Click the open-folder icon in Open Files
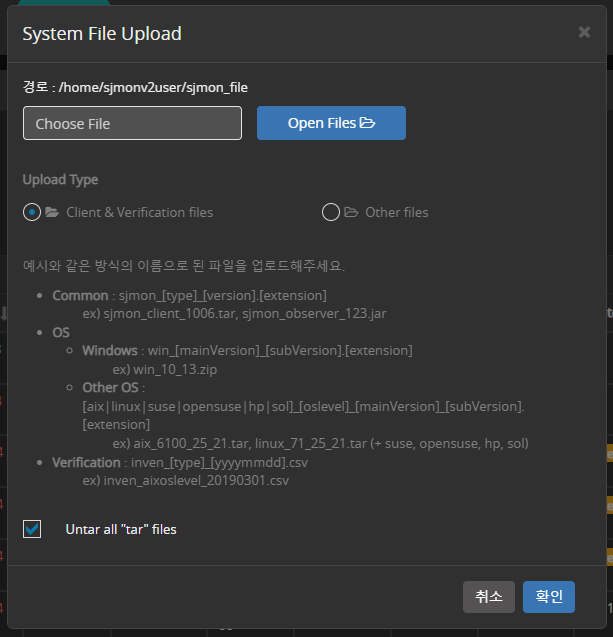 tap(367, 123)
